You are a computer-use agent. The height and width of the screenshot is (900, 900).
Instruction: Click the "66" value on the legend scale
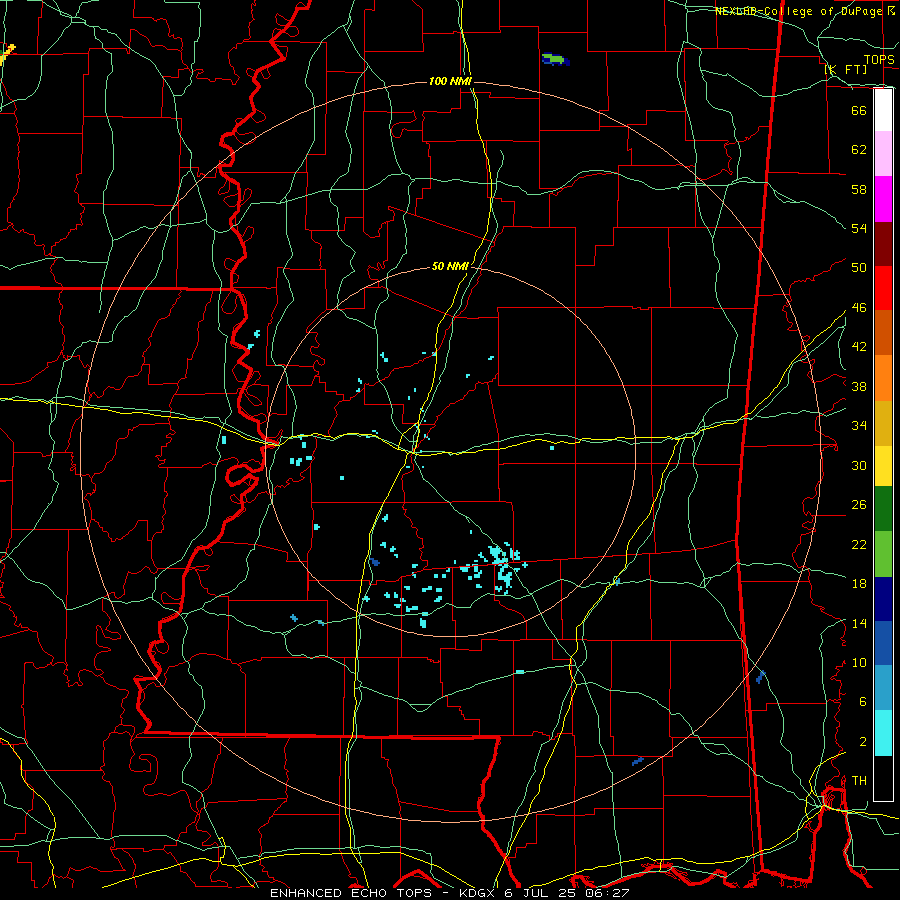(859, 110)
